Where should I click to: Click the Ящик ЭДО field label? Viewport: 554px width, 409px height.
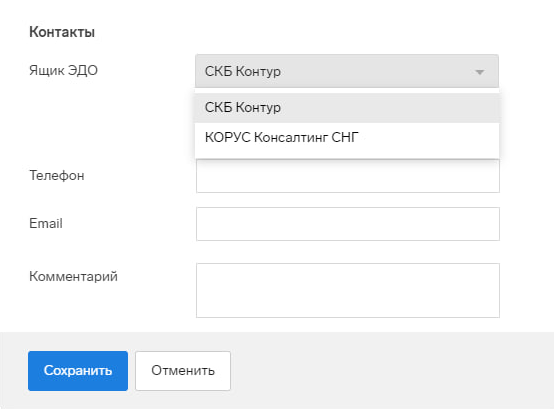coord(63,70)
